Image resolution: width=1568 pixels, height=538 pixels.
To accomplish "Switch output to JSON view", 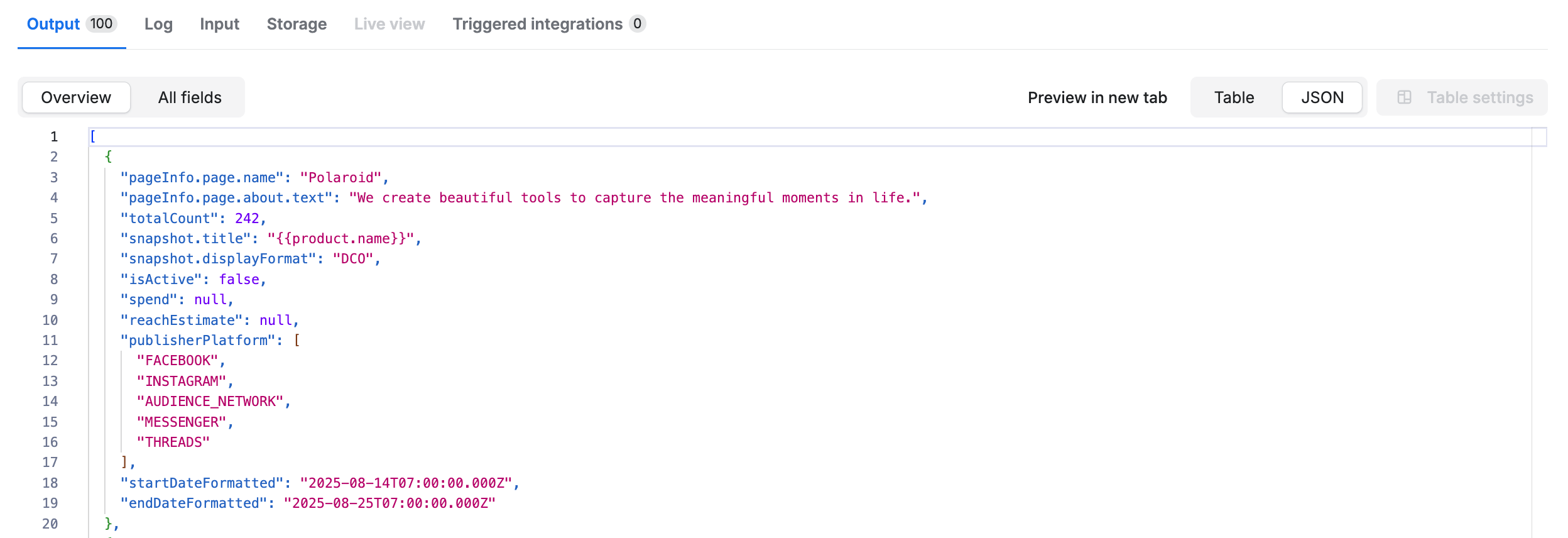I will click(1322, 97).
